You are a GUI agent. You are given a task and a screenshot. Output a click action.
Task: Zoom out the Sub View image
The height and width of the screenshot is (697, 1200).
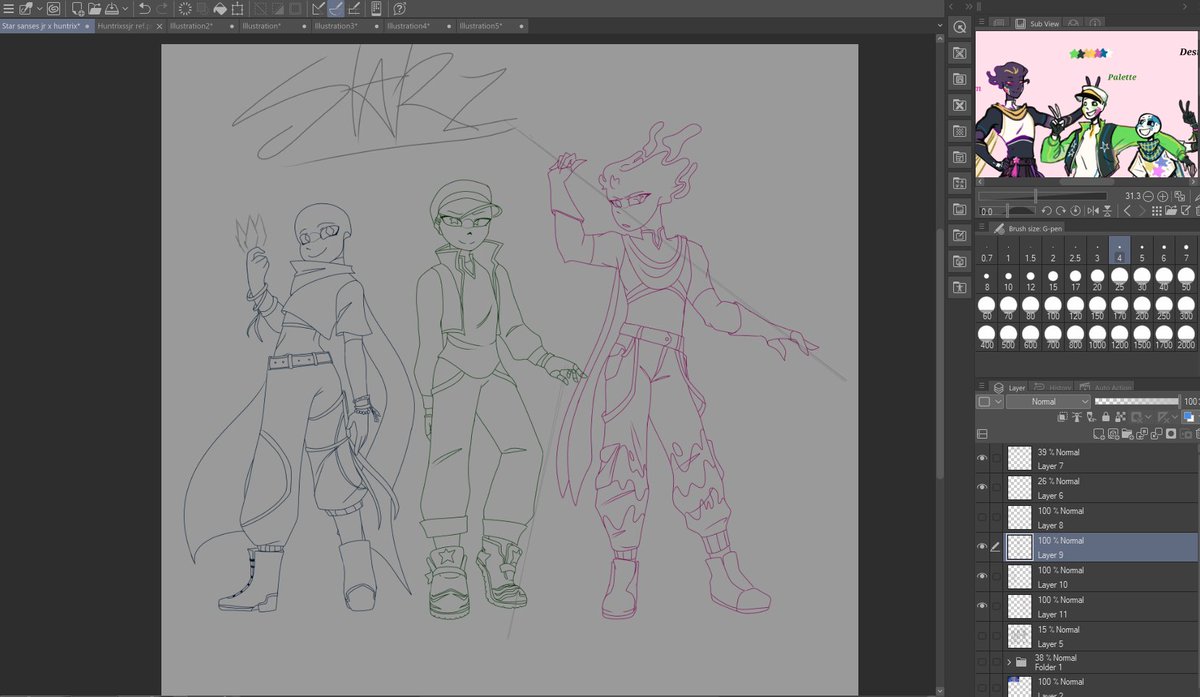1148,196
